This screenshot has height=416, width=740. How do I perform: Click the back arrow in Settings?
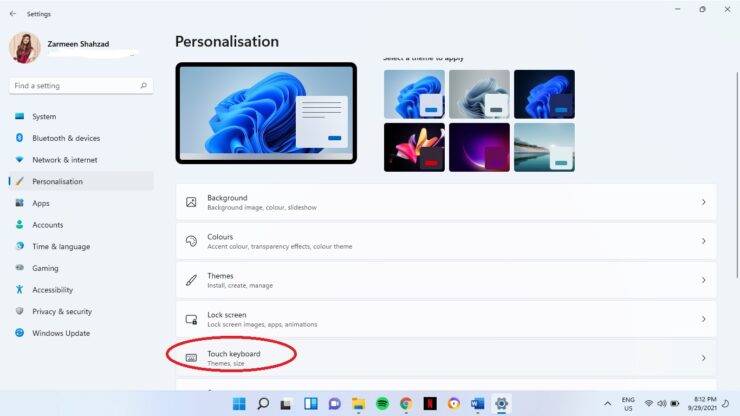click(x=12, y=14)
